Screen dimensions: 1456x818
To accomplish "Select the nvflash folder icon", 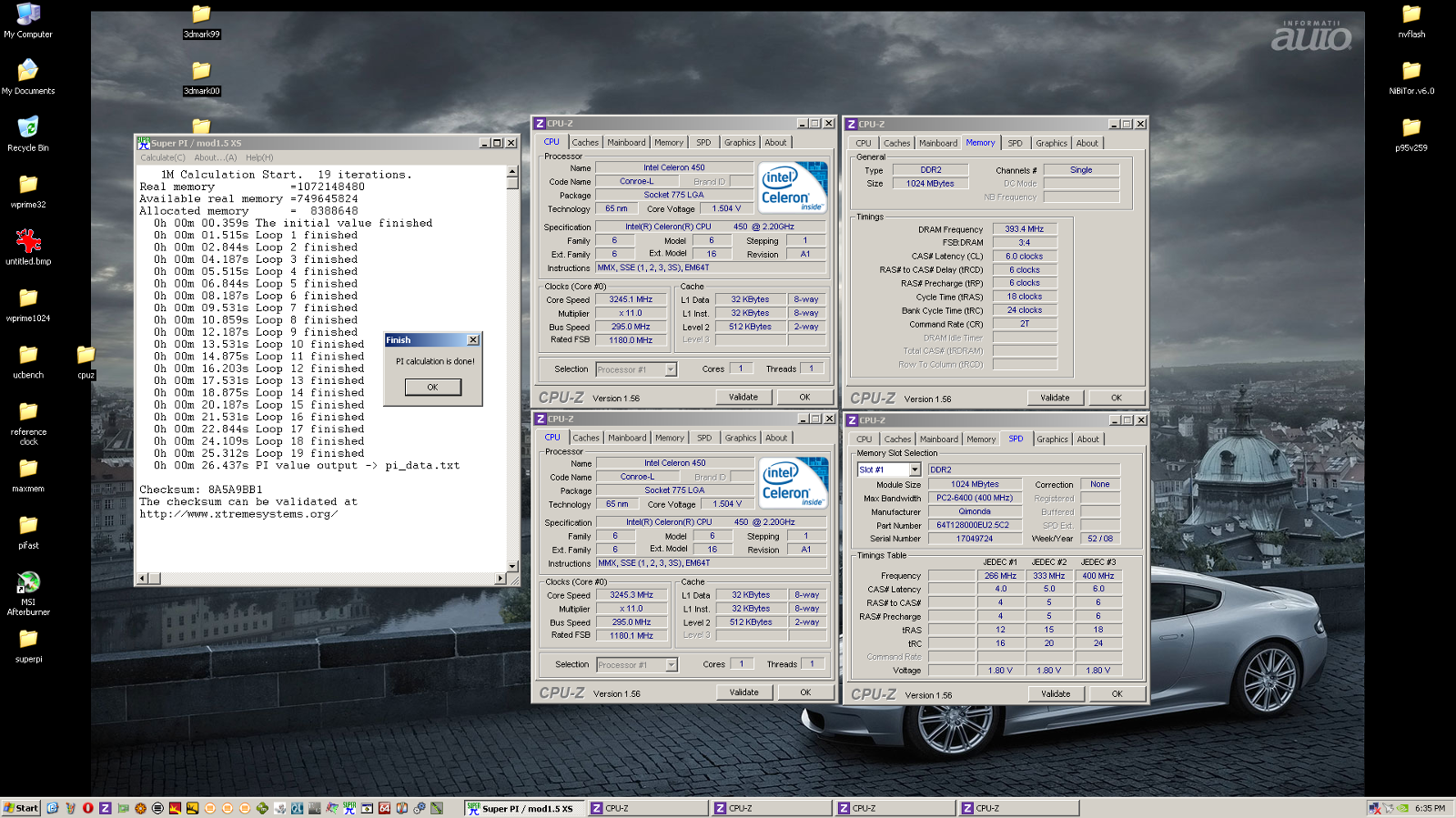I will click(x=1411, y=21).
